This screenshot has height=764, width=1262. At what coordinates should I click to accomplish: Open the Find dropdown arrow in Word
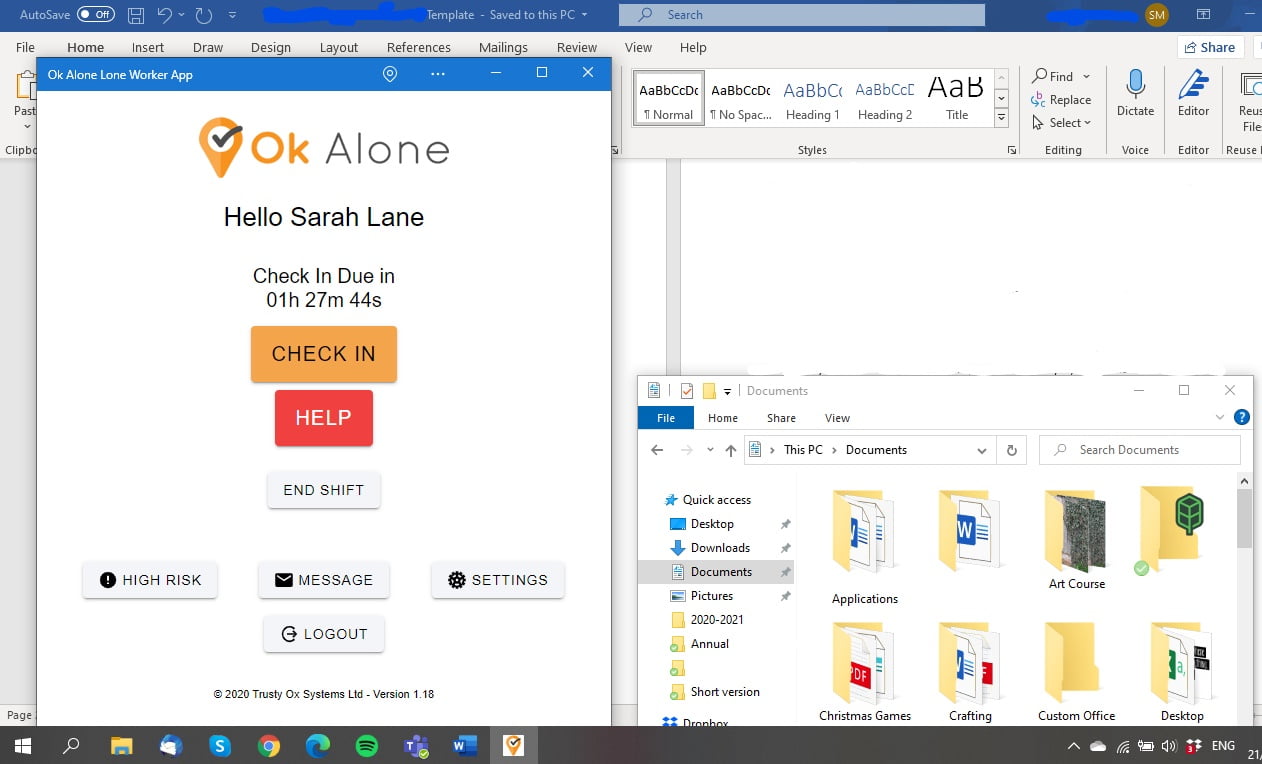click(x=1087, y=76)
